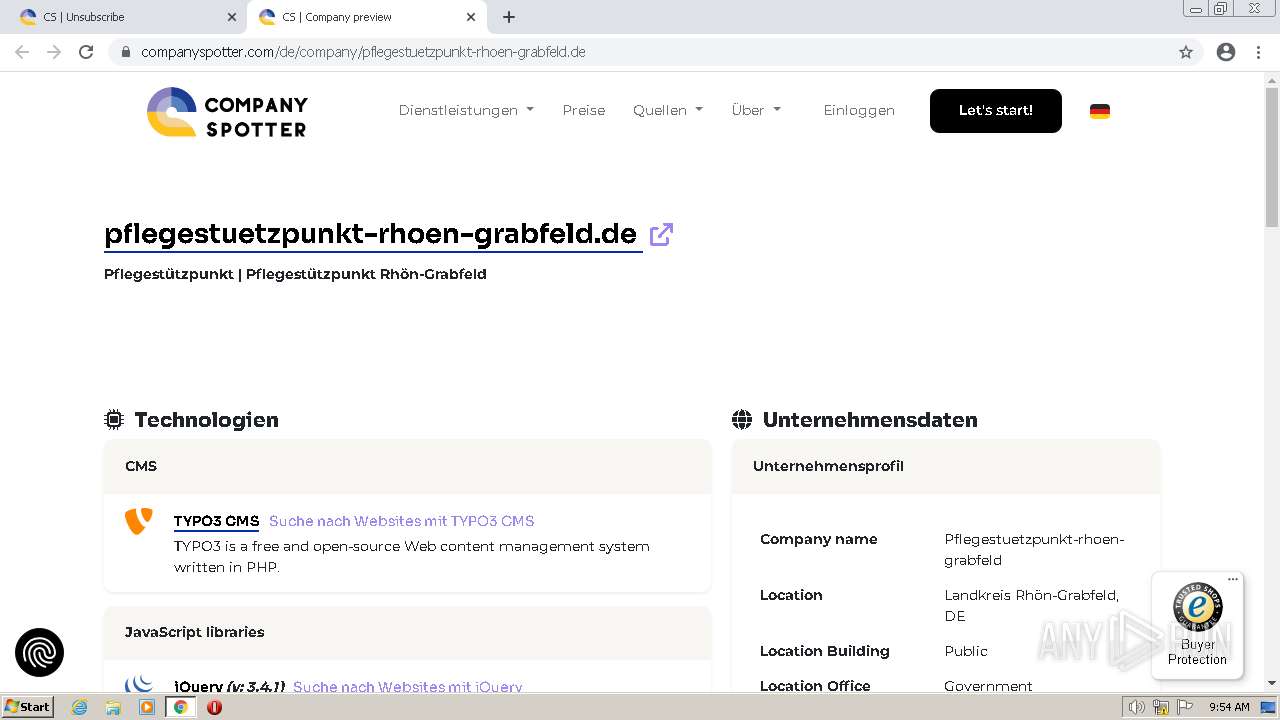Click the Company name label
The width and height of the screenshot is (1280, 720).
coord(819,539)
